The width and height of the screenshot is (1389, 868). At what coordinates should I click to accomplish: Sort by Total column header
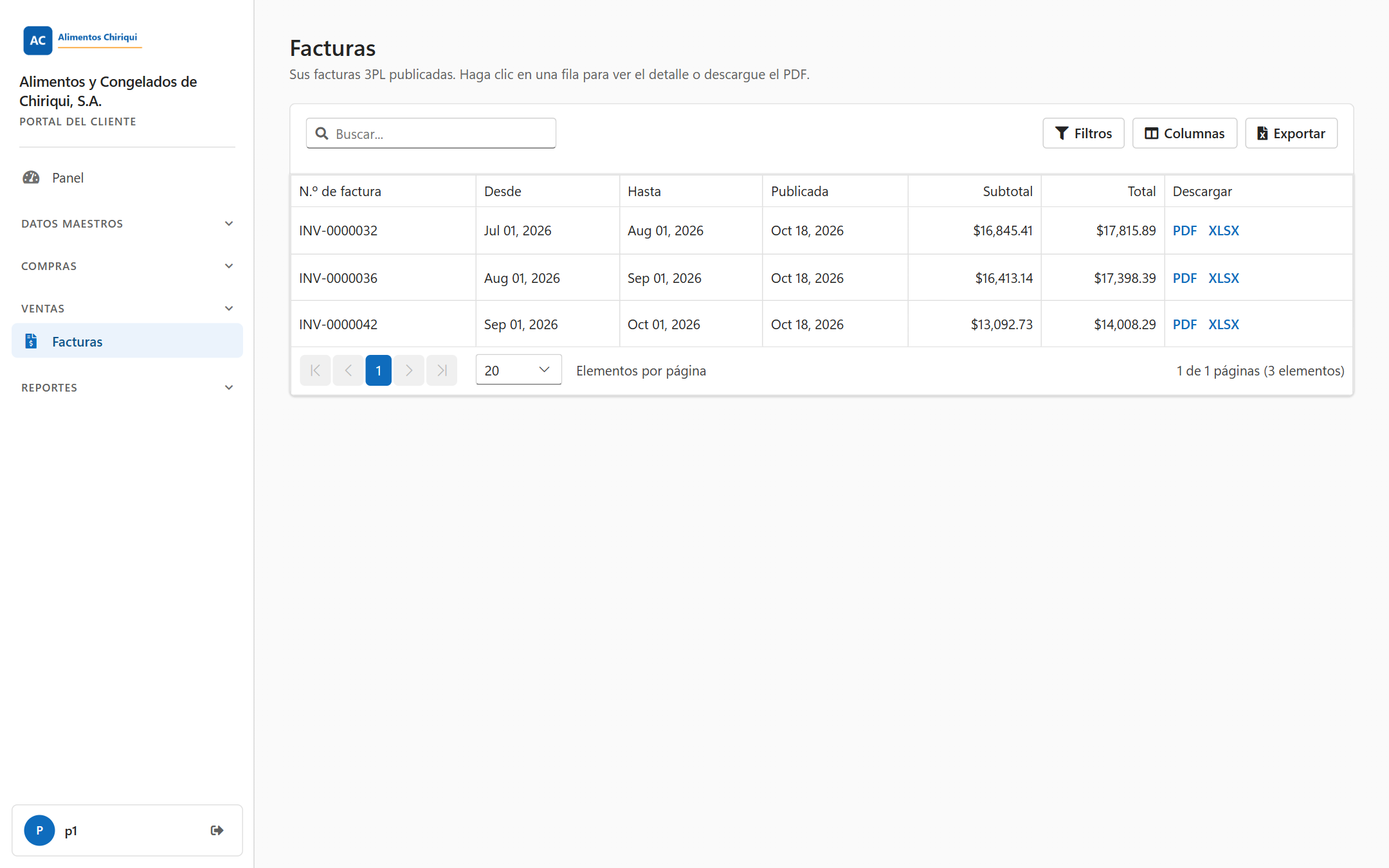point(1103,191)
